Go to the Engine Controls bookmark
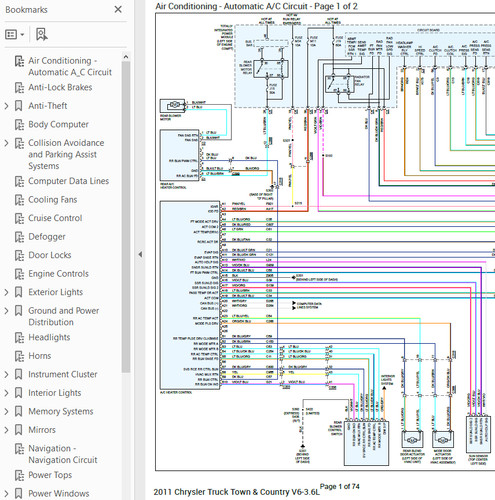 click(x=58, y=274)
